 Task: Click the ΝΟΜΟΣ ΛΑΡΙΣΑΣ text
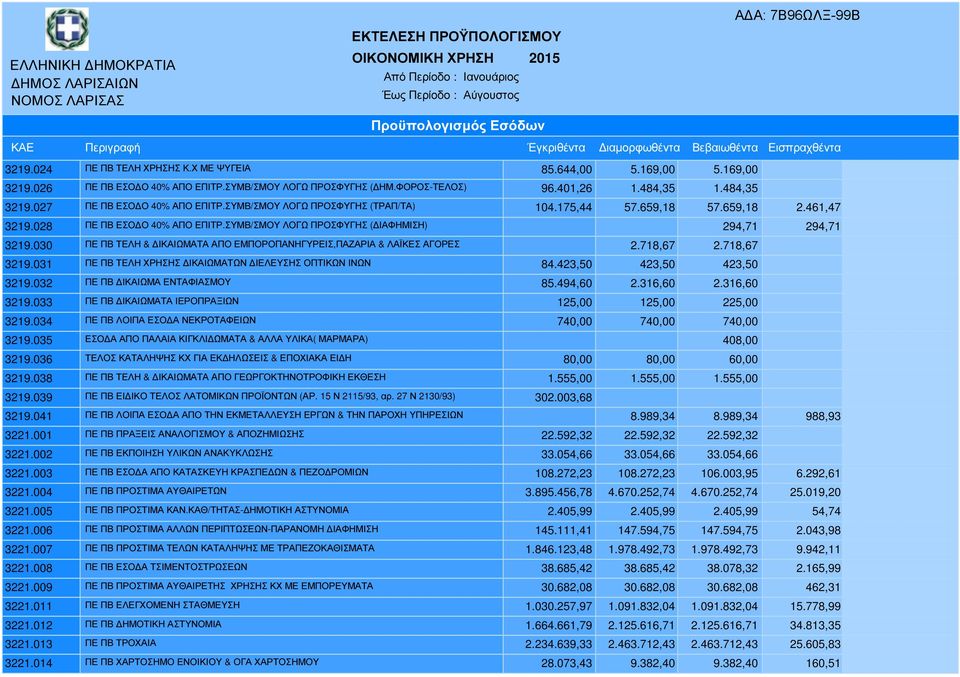(x=67, y=100)
